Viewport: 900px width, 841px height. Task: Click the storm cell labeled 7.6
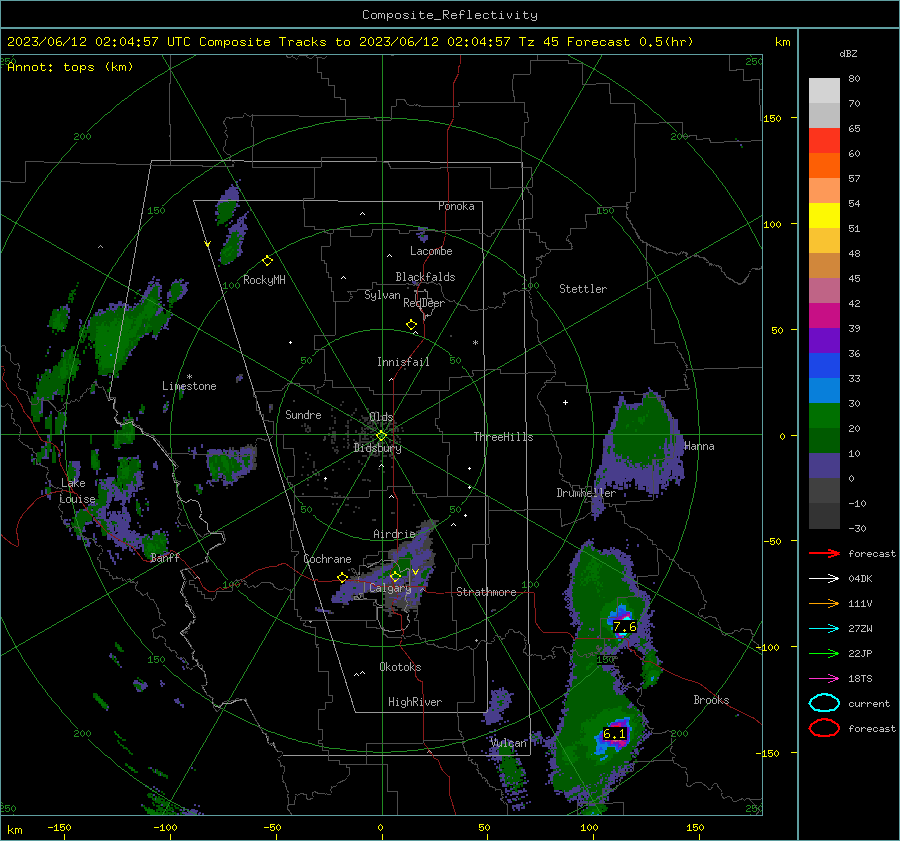[624, 626]
